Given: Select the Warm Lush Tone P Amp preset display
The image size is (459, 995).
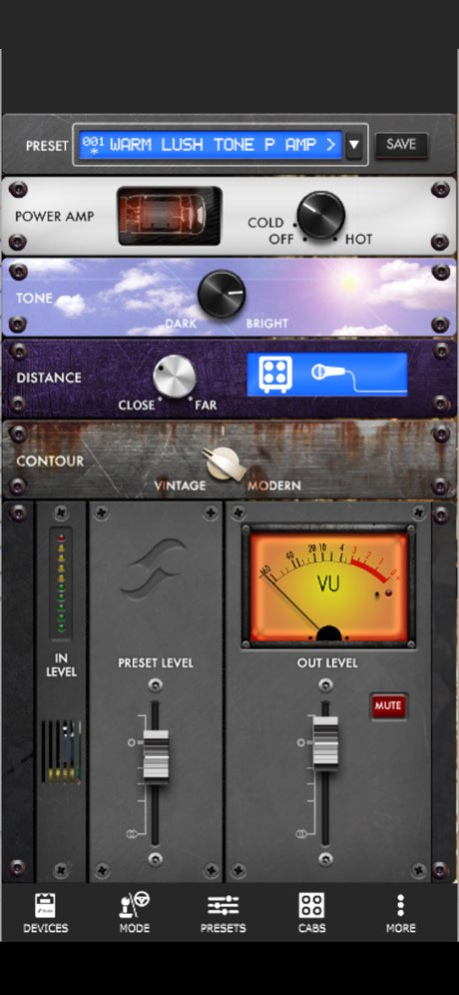Looking at the screenshot, I should pos(210,145).
